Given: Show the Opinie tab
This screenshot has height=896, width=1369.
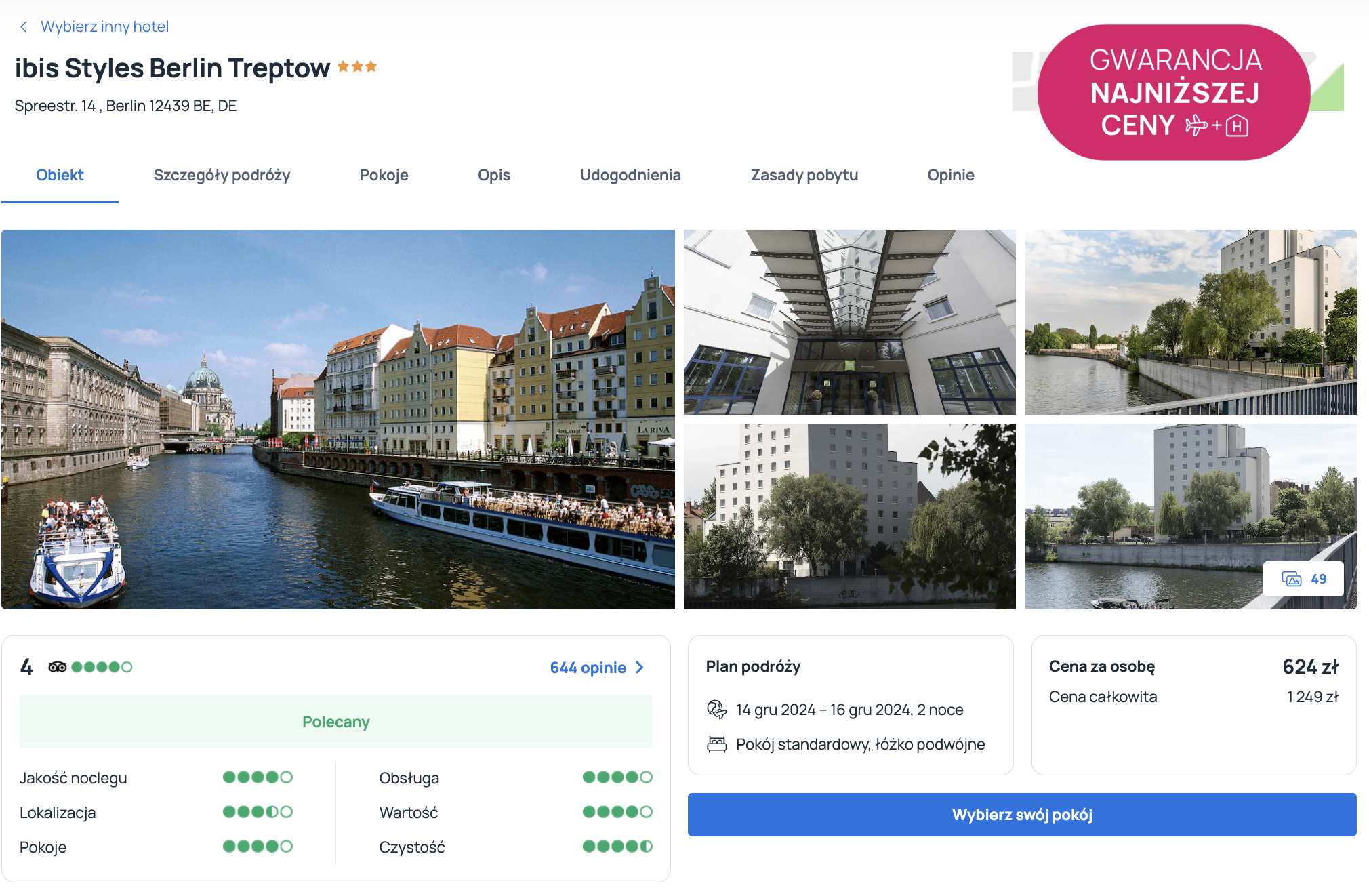Looking at the screenshot, I should point(951,175).
